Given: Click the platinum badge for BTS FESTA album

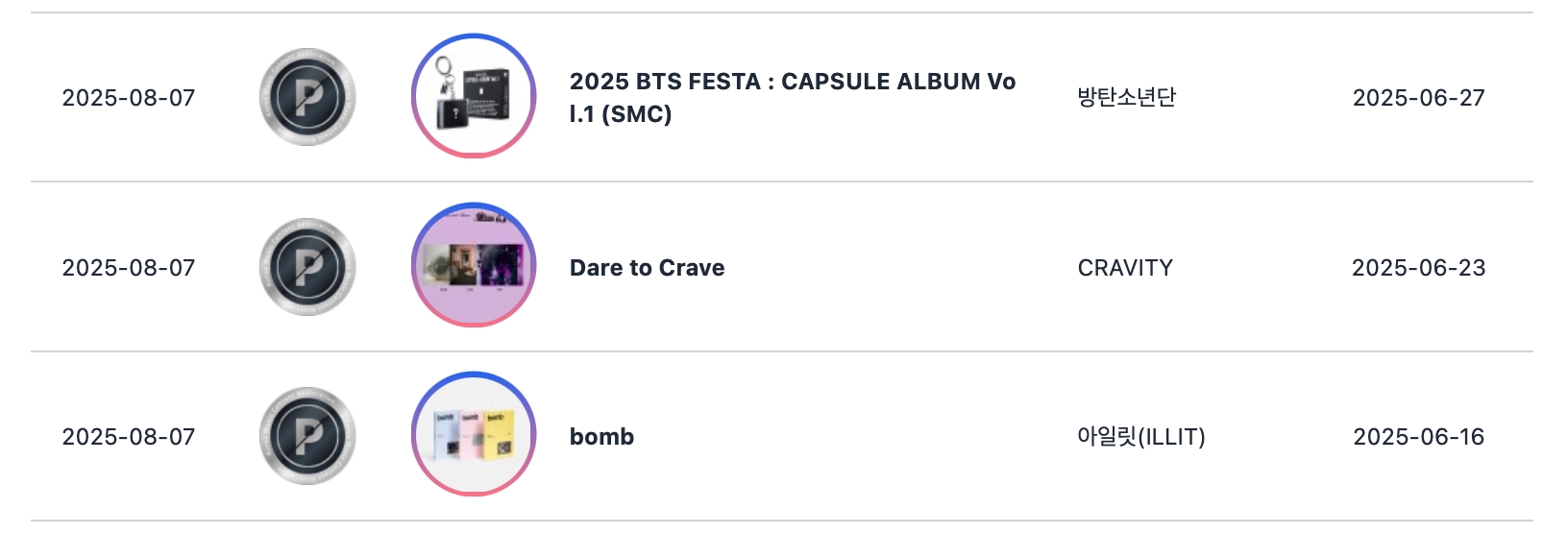Looking at the screenshot, I should point(307,97).
